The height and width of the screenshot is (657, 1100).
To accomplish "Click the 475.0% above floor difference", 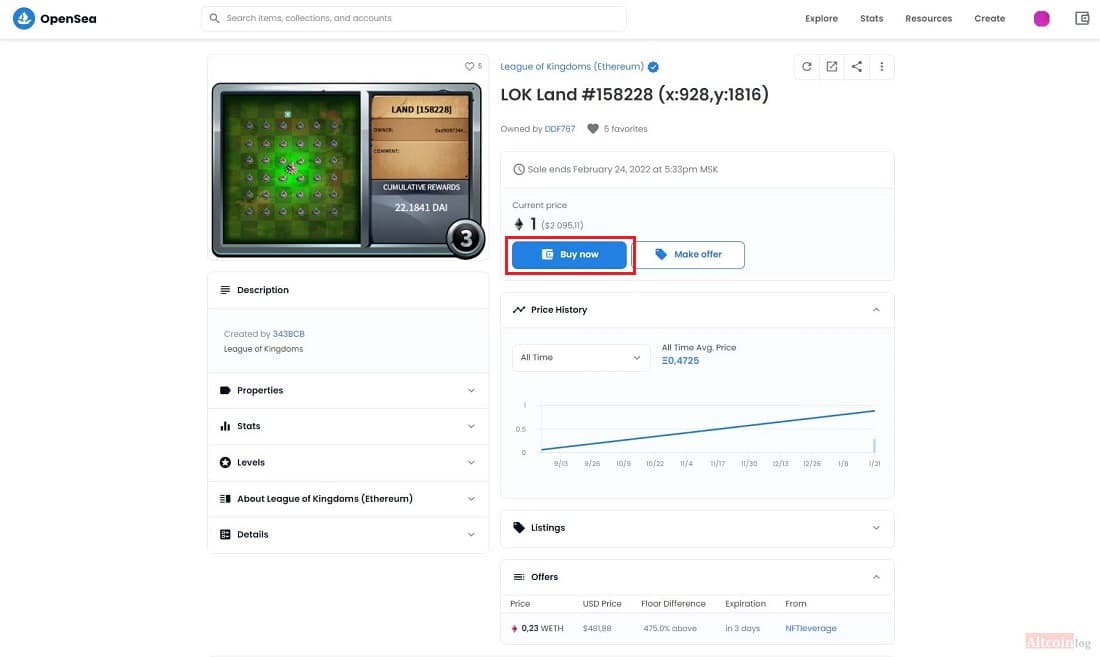I will (670, 628).
